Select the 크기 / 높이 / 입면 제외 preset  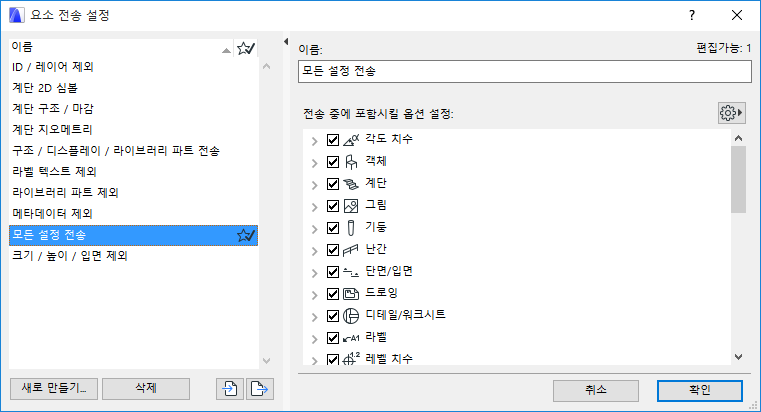coord(133,256)
